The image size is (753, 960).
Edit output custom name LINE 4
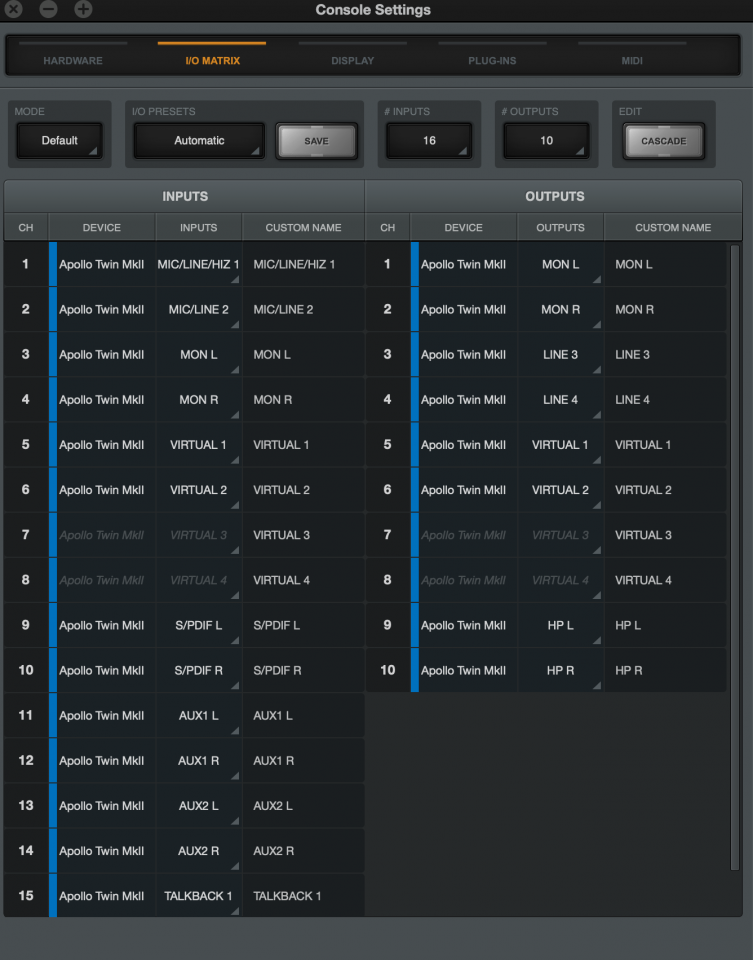665,400
